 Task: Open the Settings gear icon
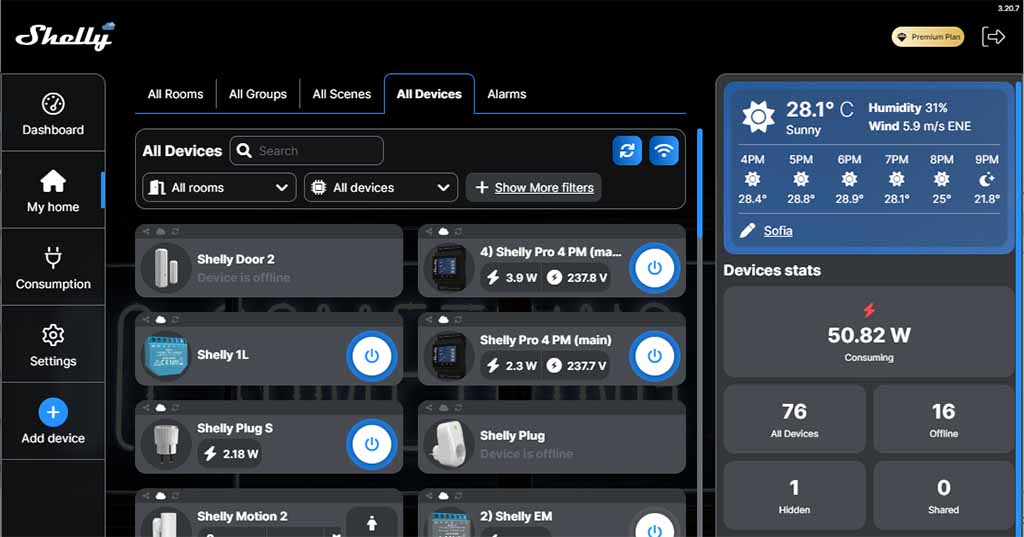tap(53, 335)
